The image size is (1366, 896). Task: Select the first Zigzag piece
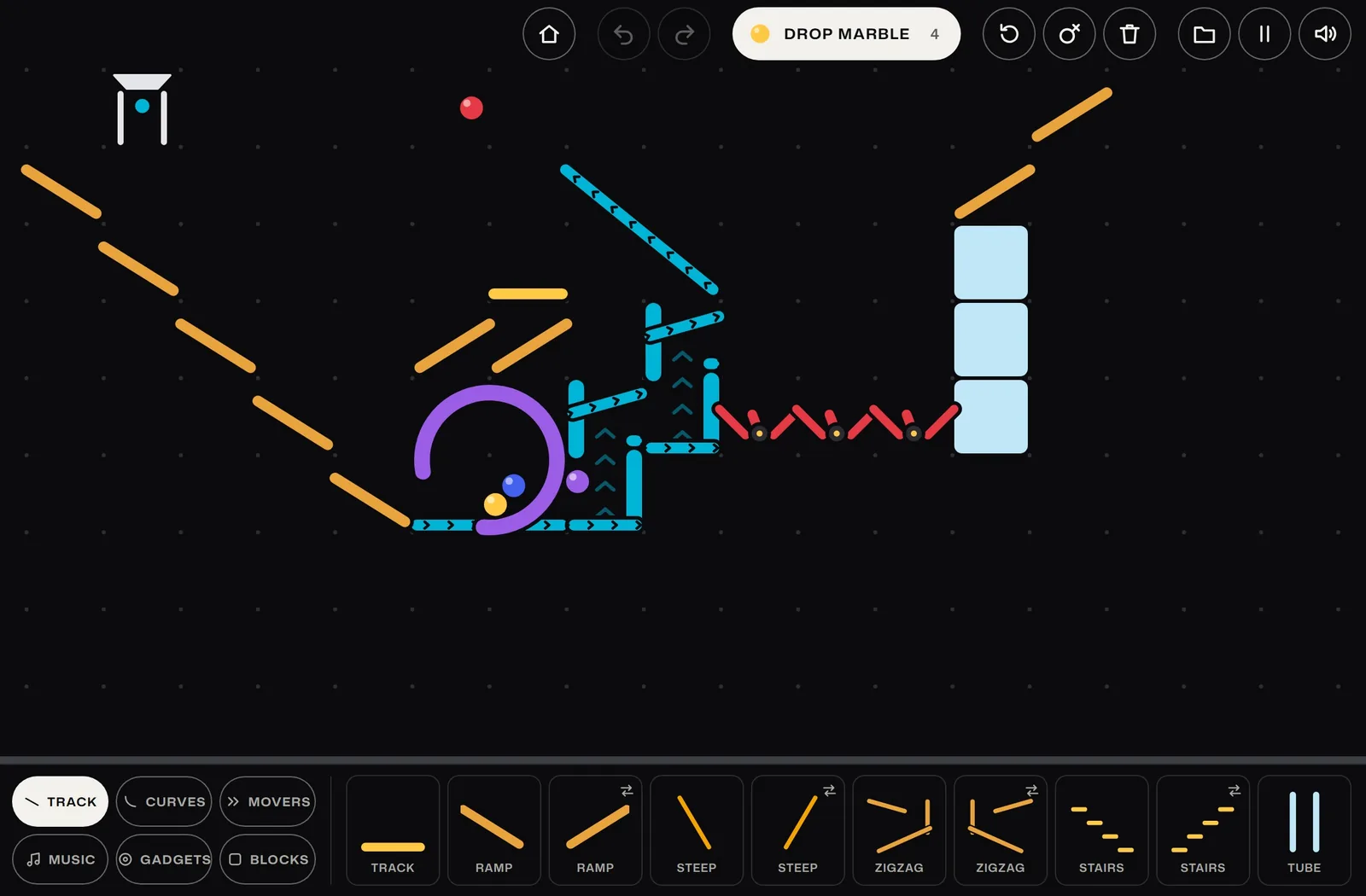point(899,830)
